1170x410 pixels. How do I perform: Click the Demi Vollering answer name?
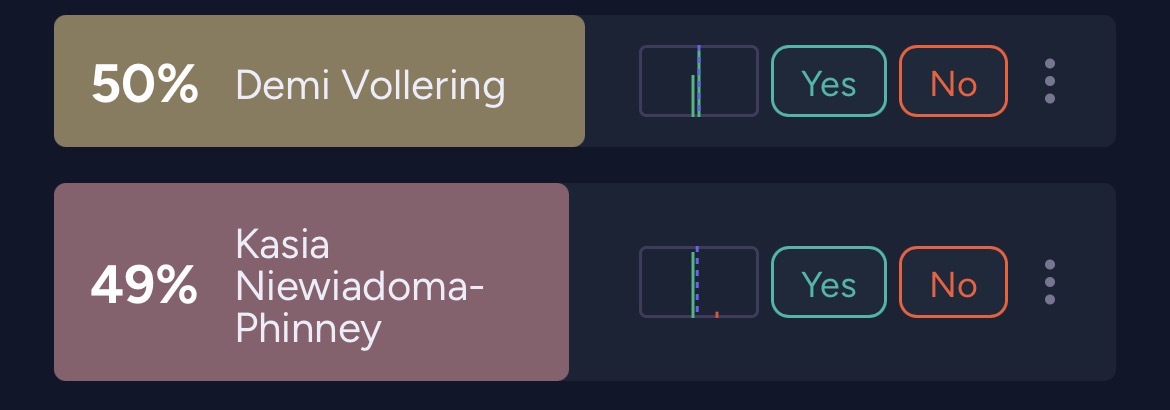pyautogui.click(x=370, y=85)
